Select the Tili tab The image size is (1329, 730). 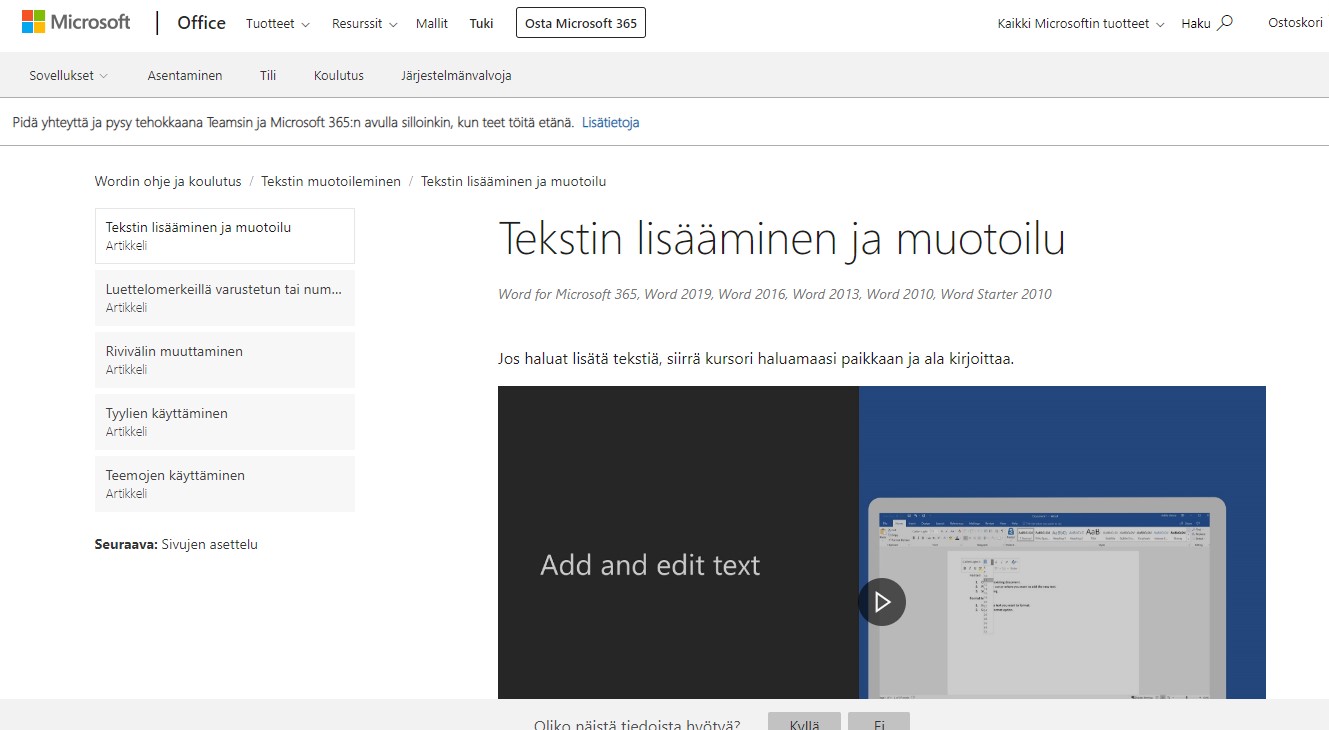click(x=268, y=75)
